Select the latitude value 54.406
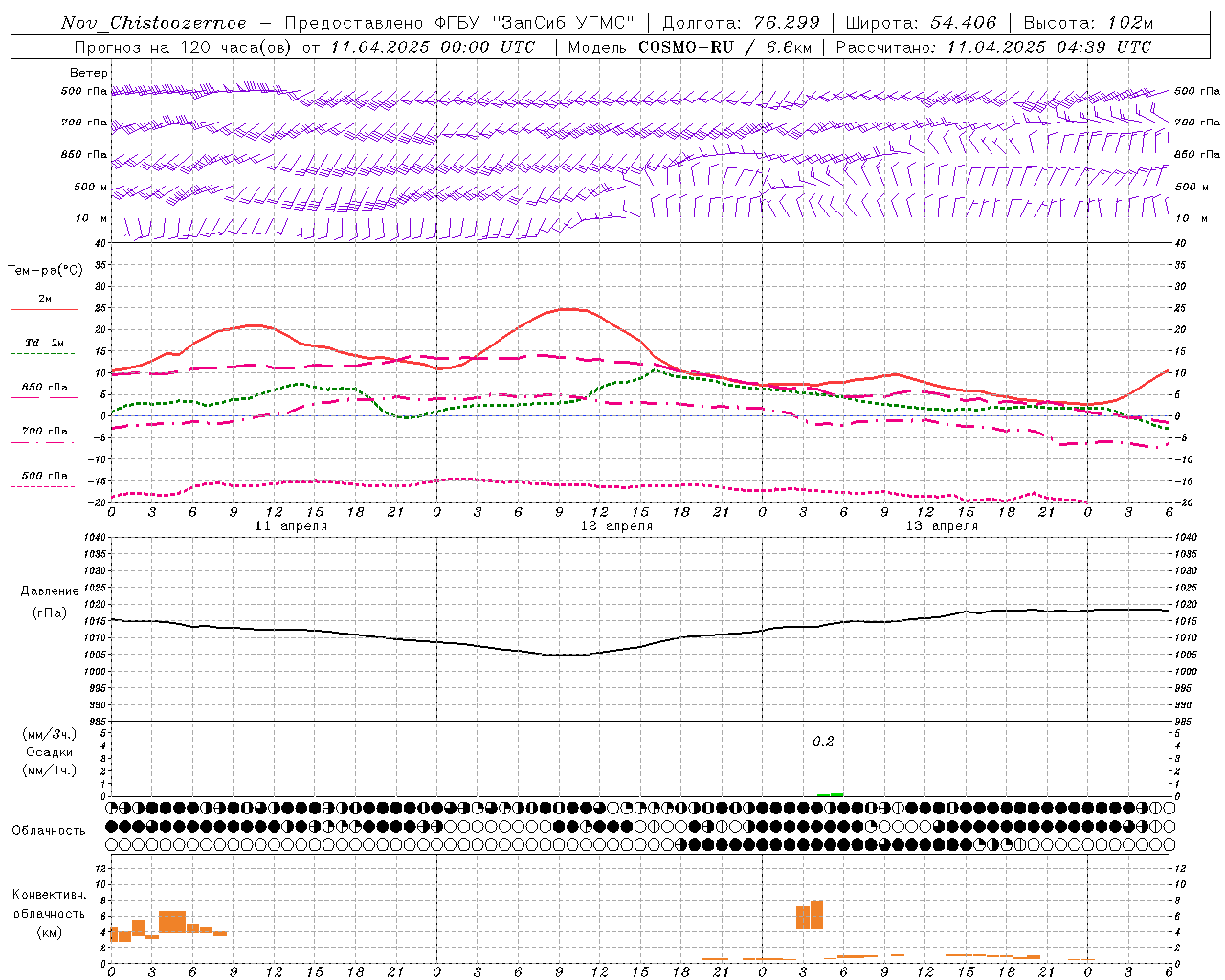 coord(964,23)
